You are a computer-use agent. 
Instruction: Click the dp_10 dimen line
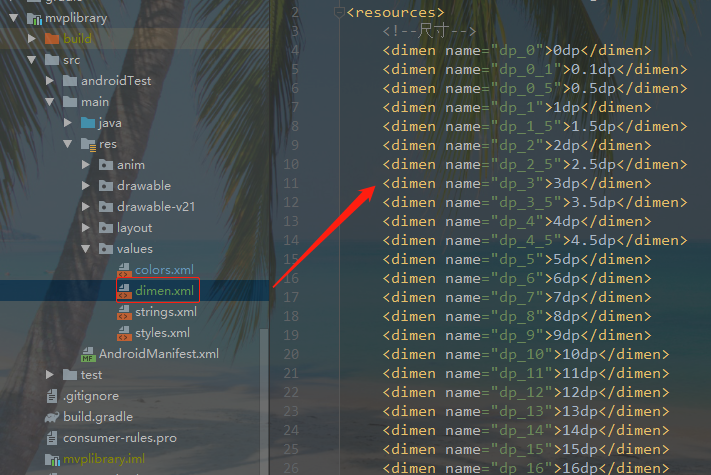526,354
